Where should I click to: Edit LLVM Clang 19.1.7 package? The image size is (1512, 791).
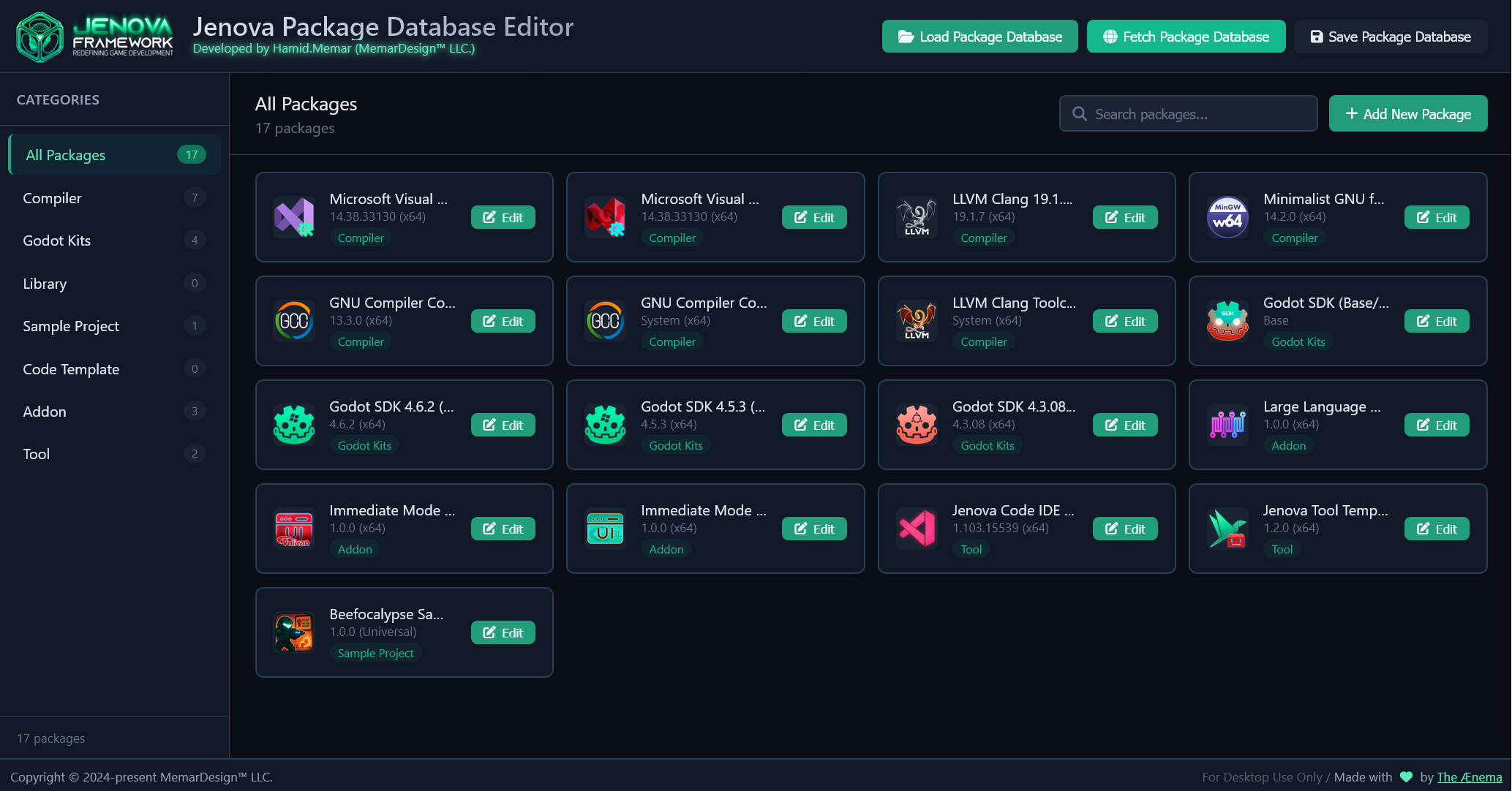(1125, 217)
